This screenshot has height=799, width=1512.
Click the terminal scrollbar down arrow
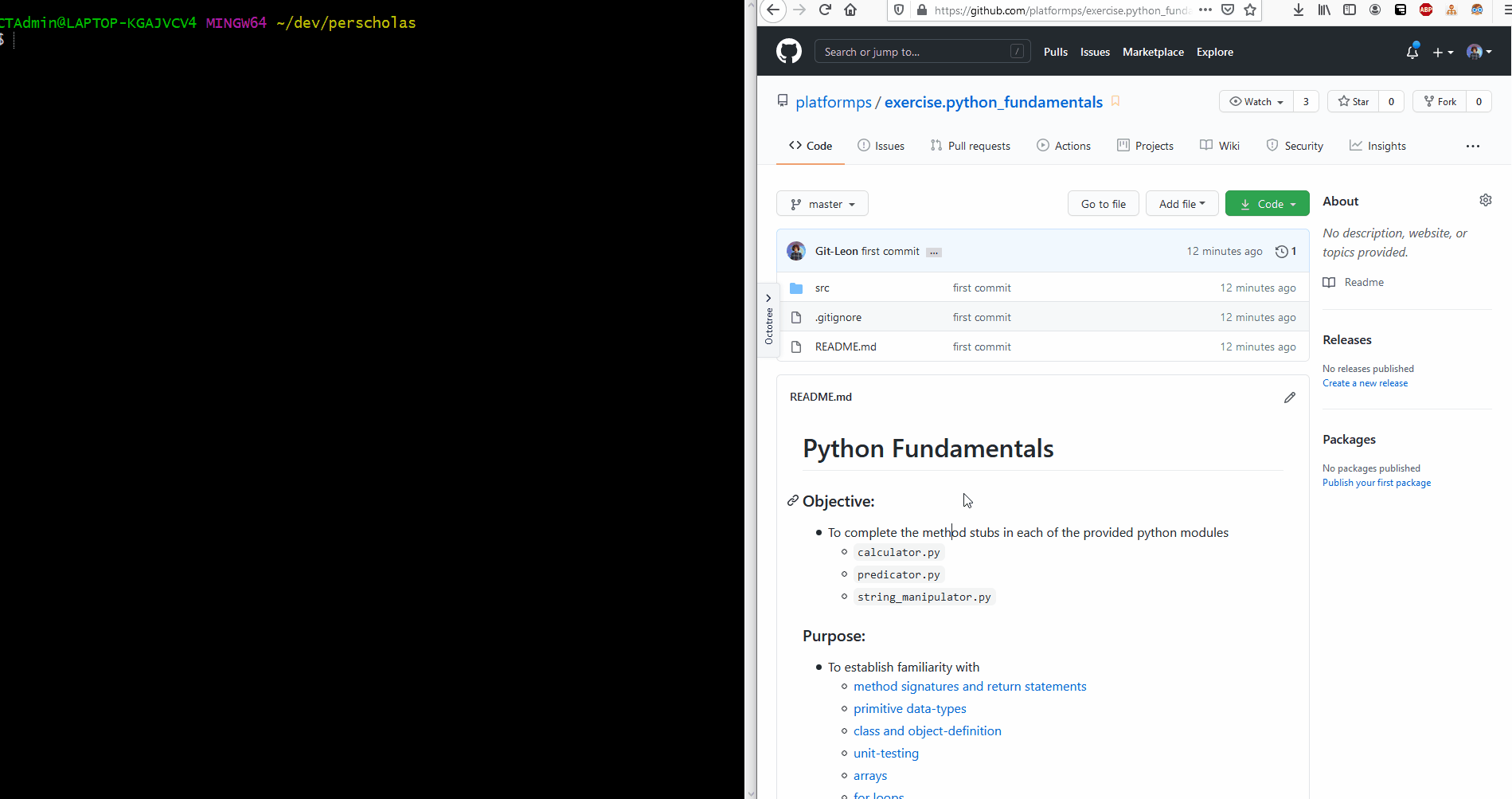pyautogui.click(x=751, y=793)
